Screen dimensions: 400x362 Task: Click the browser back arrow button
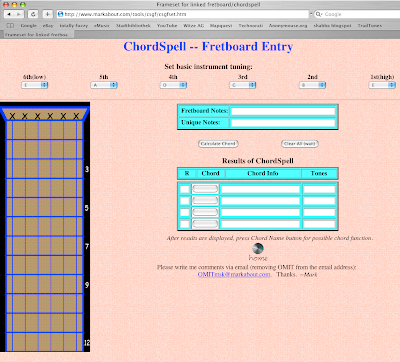[9, 14]
